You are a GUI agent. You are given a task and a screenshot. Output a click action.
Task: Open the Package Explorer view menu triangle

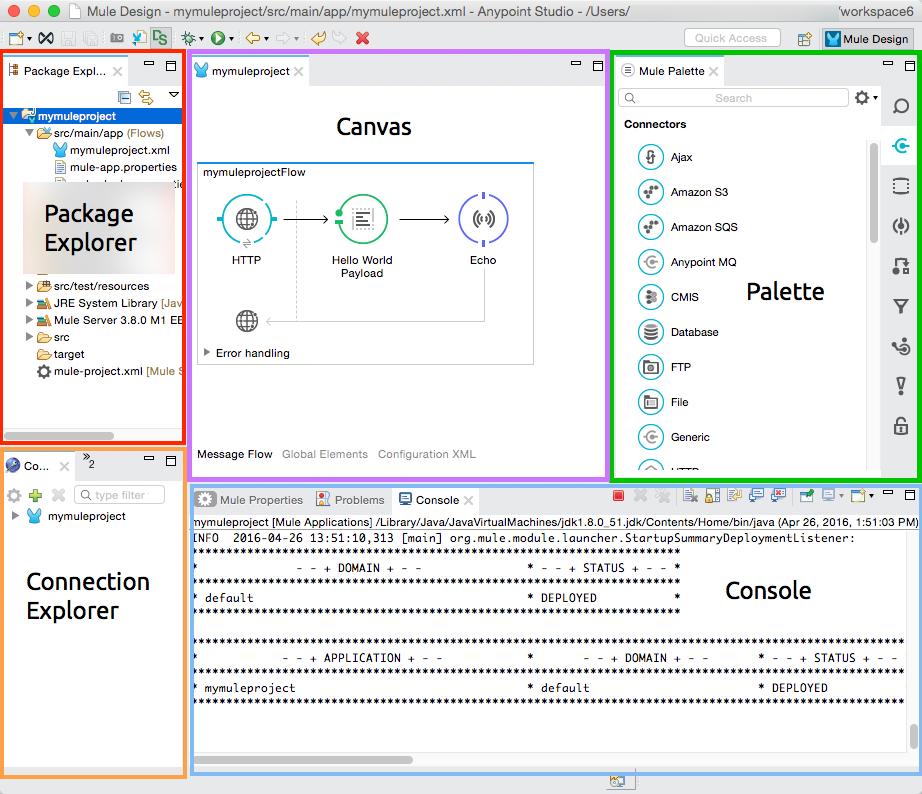(x=173, y=95)
